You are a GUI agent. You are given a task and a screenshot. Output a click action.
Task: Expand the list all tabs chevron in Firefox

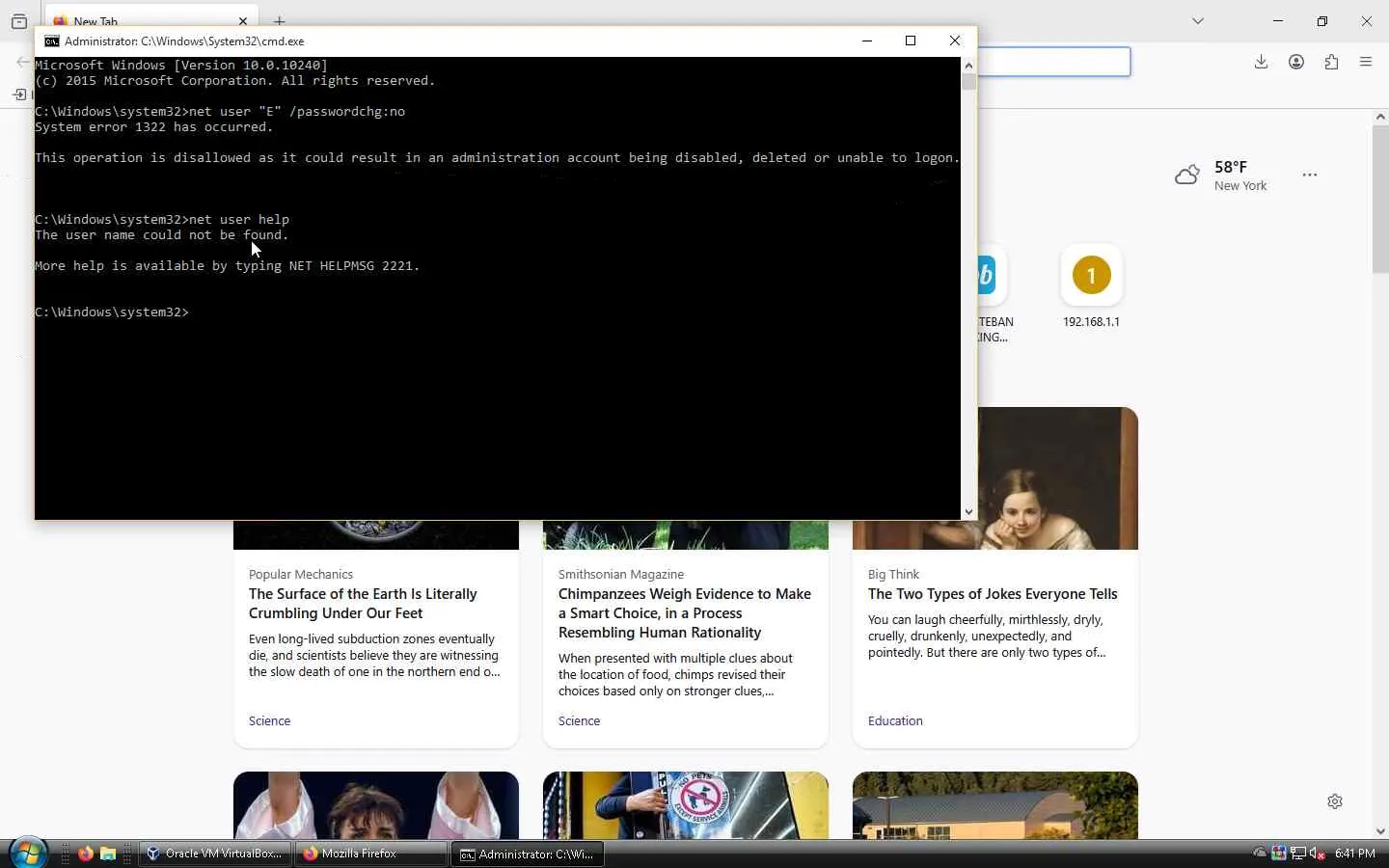1198,20
